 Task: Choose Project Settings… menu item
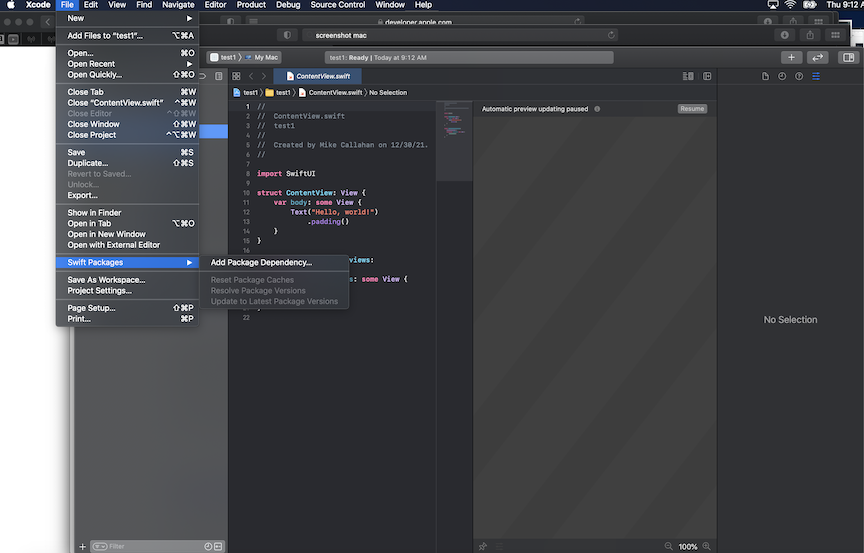(x=127, y=291)
